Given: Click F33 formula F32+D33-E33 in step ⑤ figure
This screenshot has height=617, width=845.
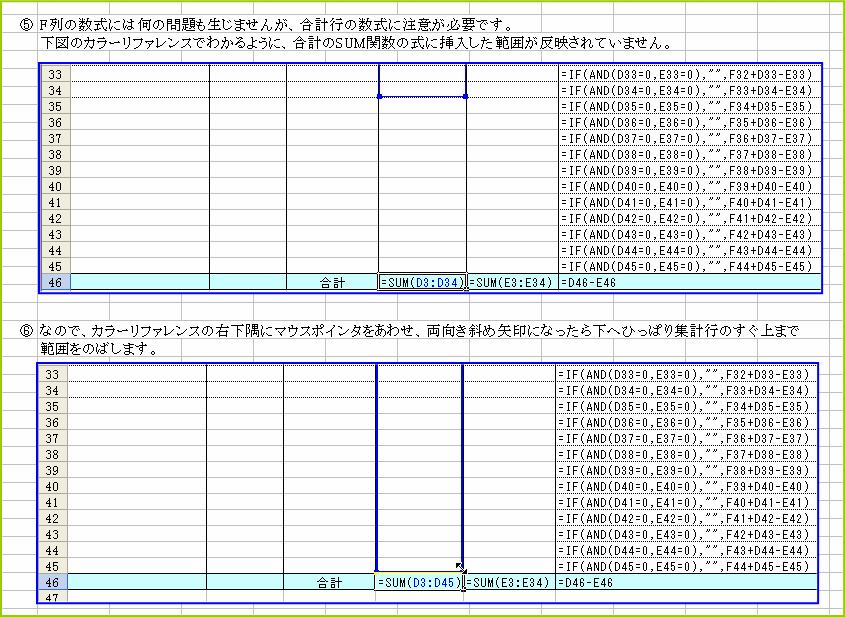Looking at the screenshot, I should tap(690, 74).
